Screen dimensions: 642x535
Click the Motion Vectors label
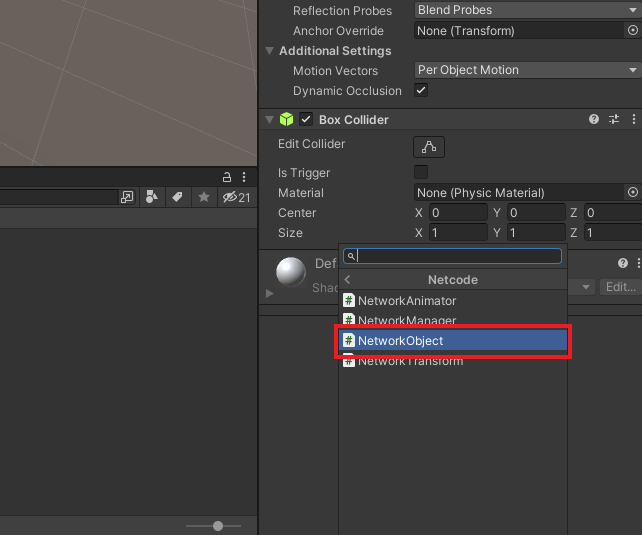[x=335, y=71]
